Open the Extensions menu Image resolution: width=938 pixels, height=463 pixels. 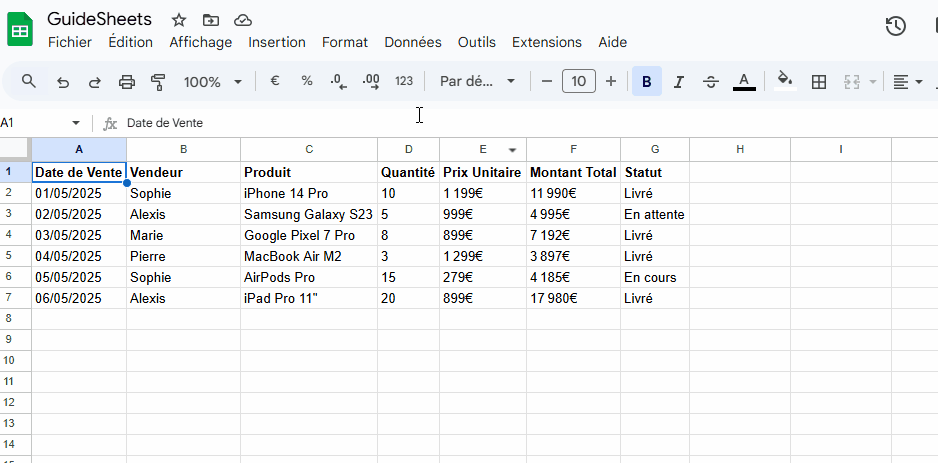547,42
